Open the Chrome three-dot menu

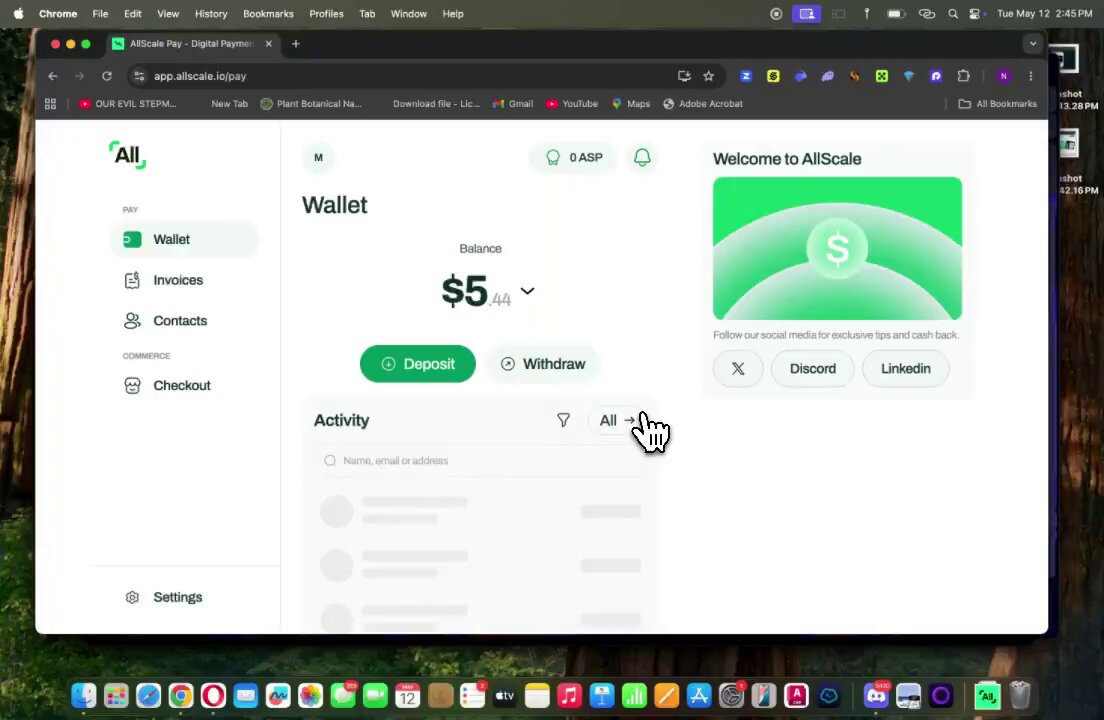coord(1031,76)
